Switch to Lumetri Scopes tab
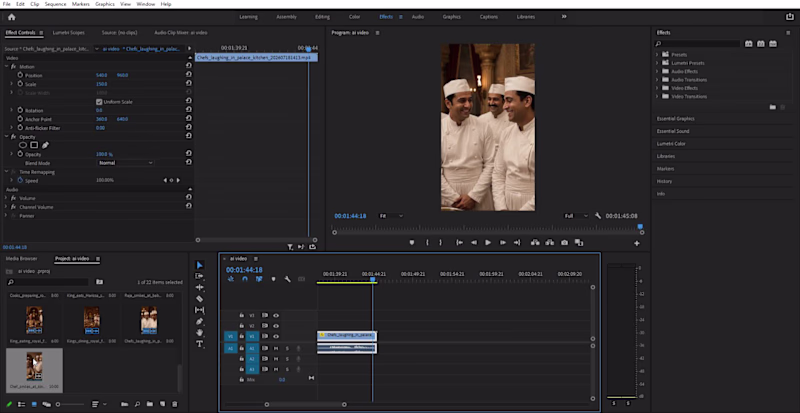The width and height of the screenshot is (800, 413). (68, 33)
